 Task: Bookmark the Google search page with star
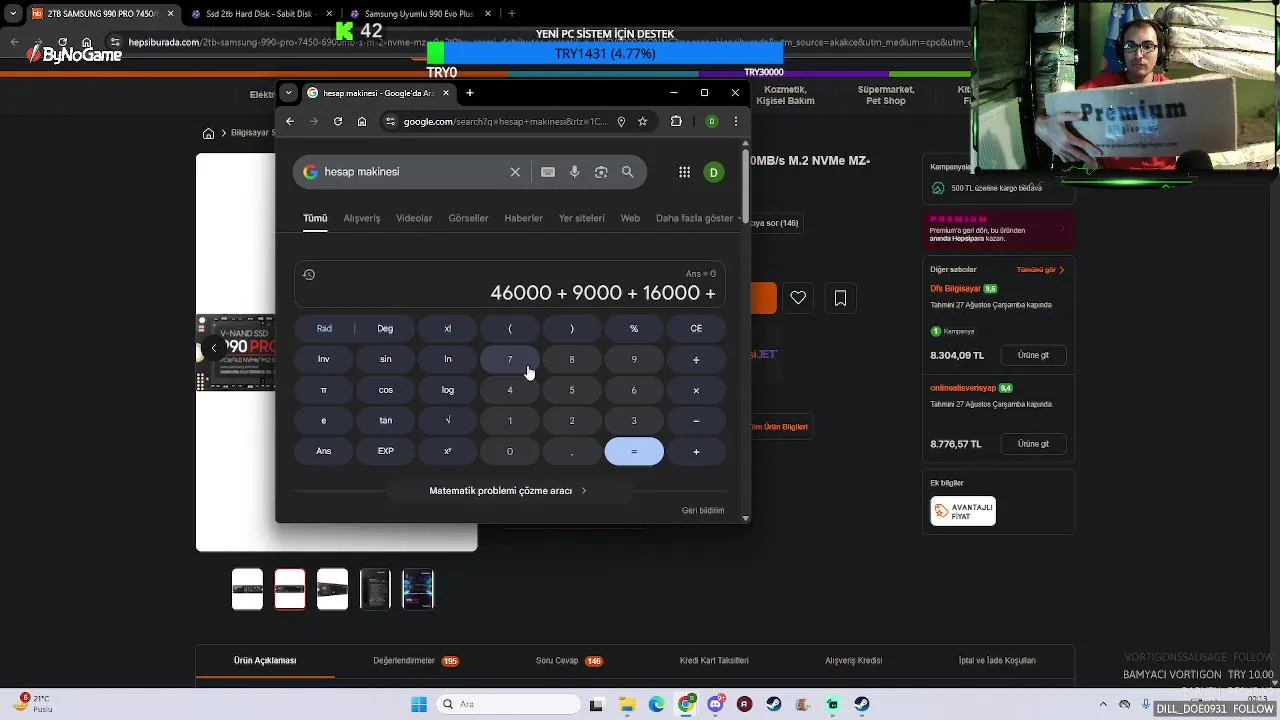pos(642,121)
